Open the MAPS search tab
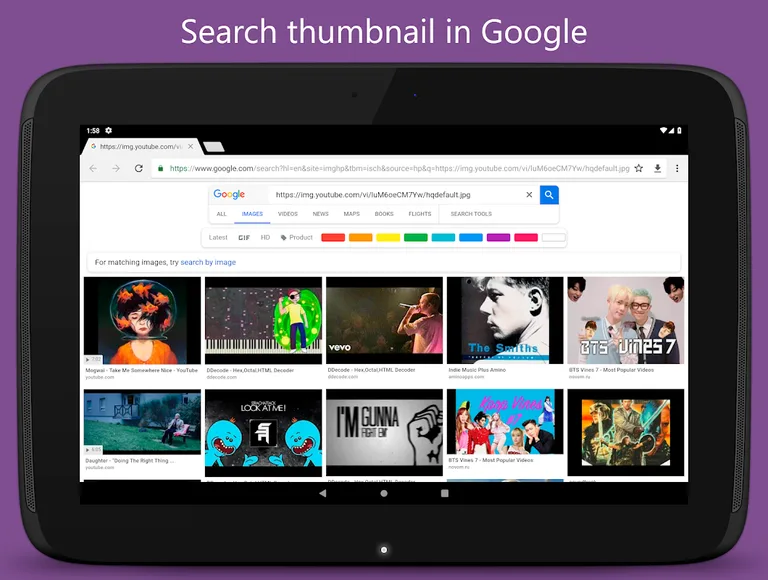768x580 pixels. pyautogui.click(x=352, y=214)
